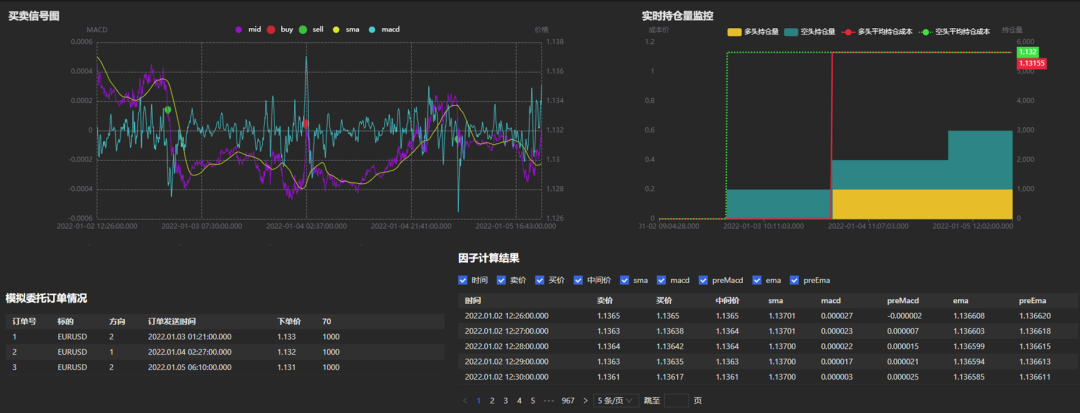Click the pagination ellipsis to skip pages
Viewport: 1080px width, 413px height.
coord(549,400)
